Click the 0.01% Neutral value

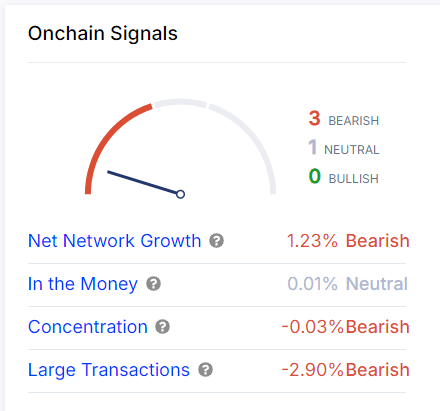(348, 284)
